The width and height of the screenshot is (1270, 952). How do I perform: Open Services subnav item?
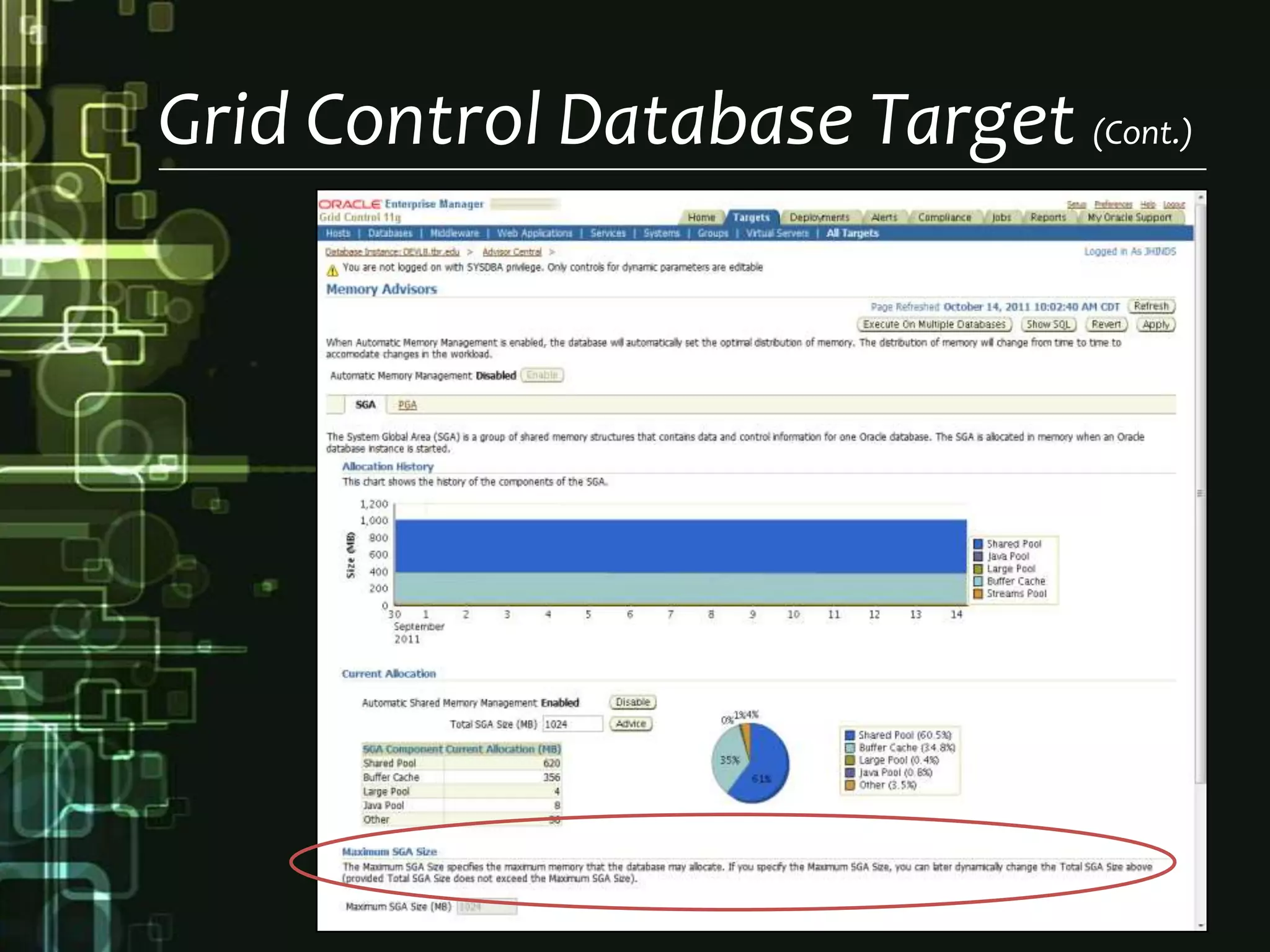pos(608,234)
